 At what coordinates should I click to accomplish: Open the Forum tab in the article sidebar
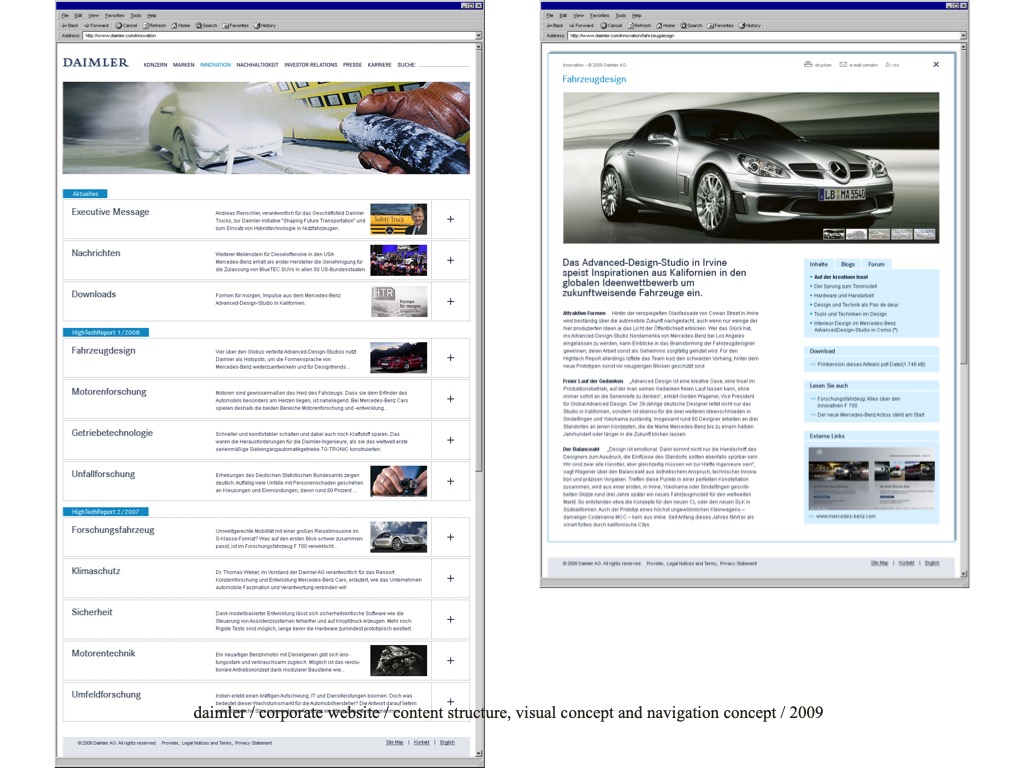click(x=876, y=264)
